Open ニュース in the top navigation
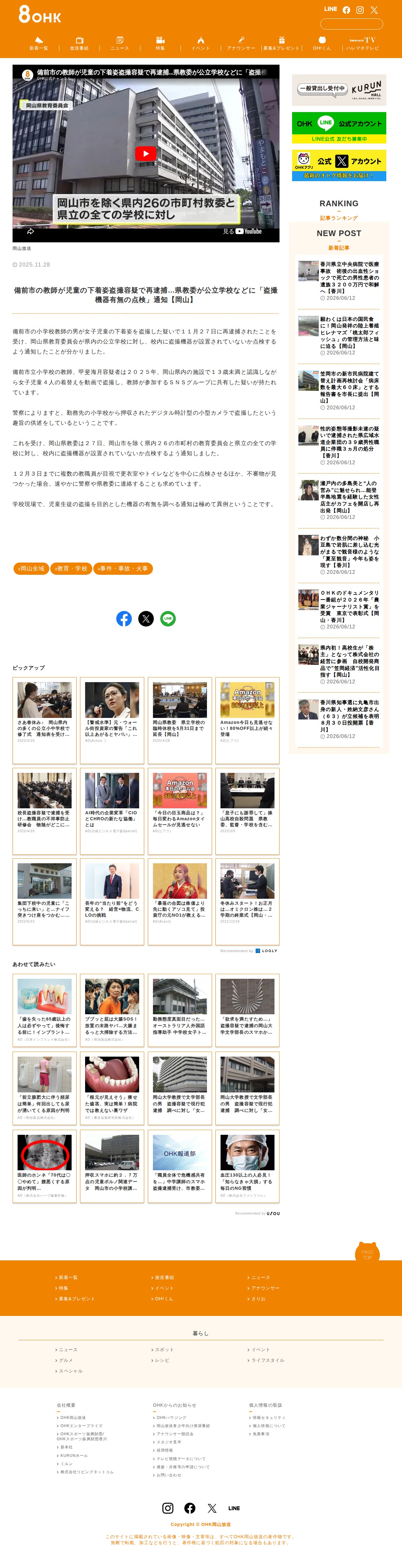402x1568 pixels. tap(120, 44)
